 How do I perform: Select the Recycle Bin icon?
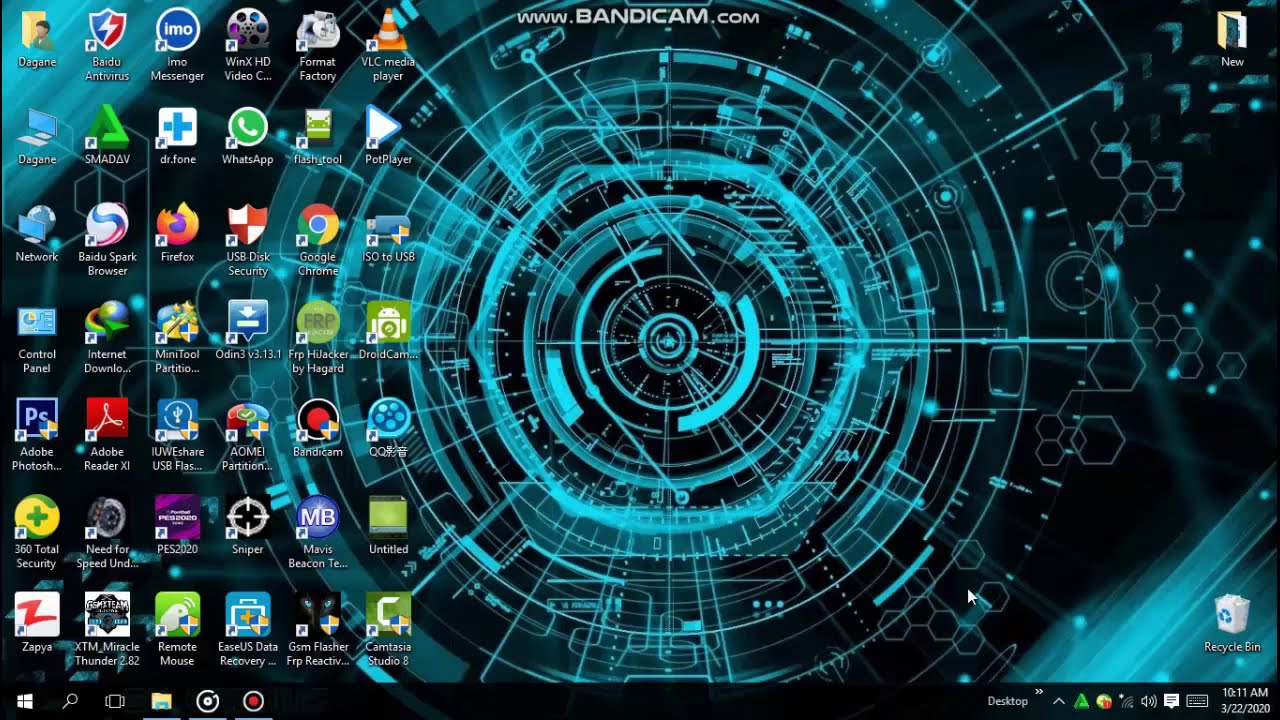(x=1232, y=623)
